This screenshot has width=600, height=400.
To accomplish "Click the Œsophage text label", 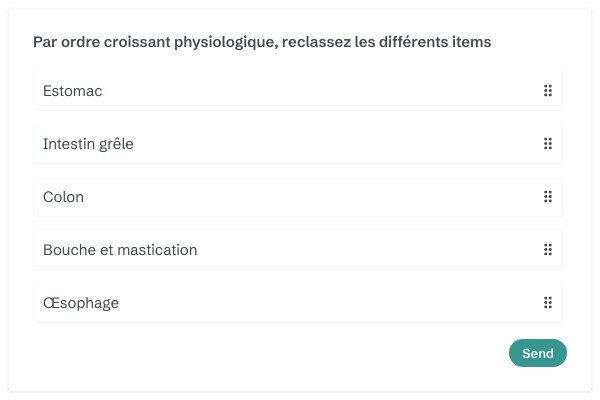I will click(x=81, y=303).
